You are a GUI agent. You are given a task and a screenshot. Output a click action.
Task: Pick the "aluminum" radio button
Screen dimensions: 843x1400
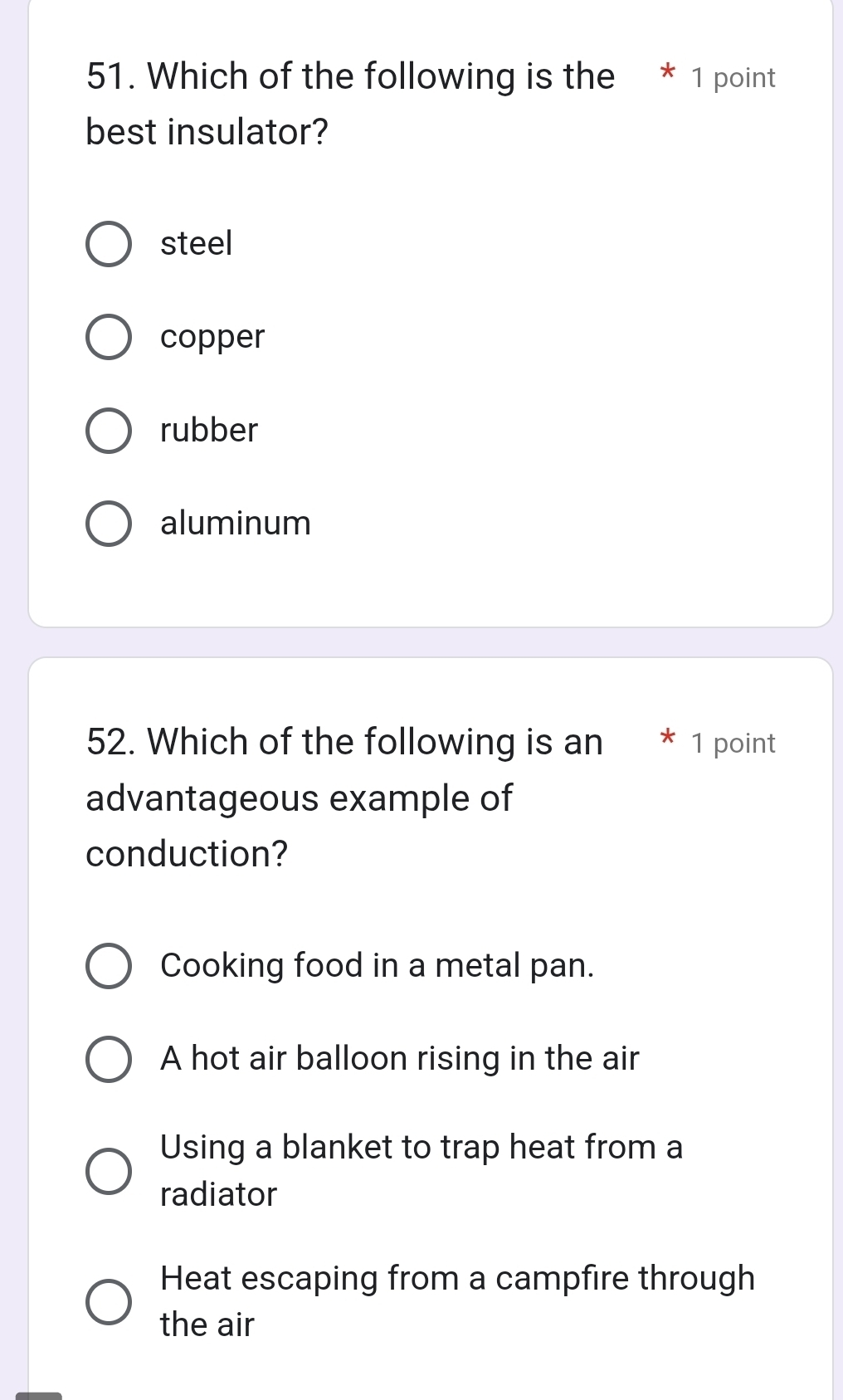click(109, 524)
